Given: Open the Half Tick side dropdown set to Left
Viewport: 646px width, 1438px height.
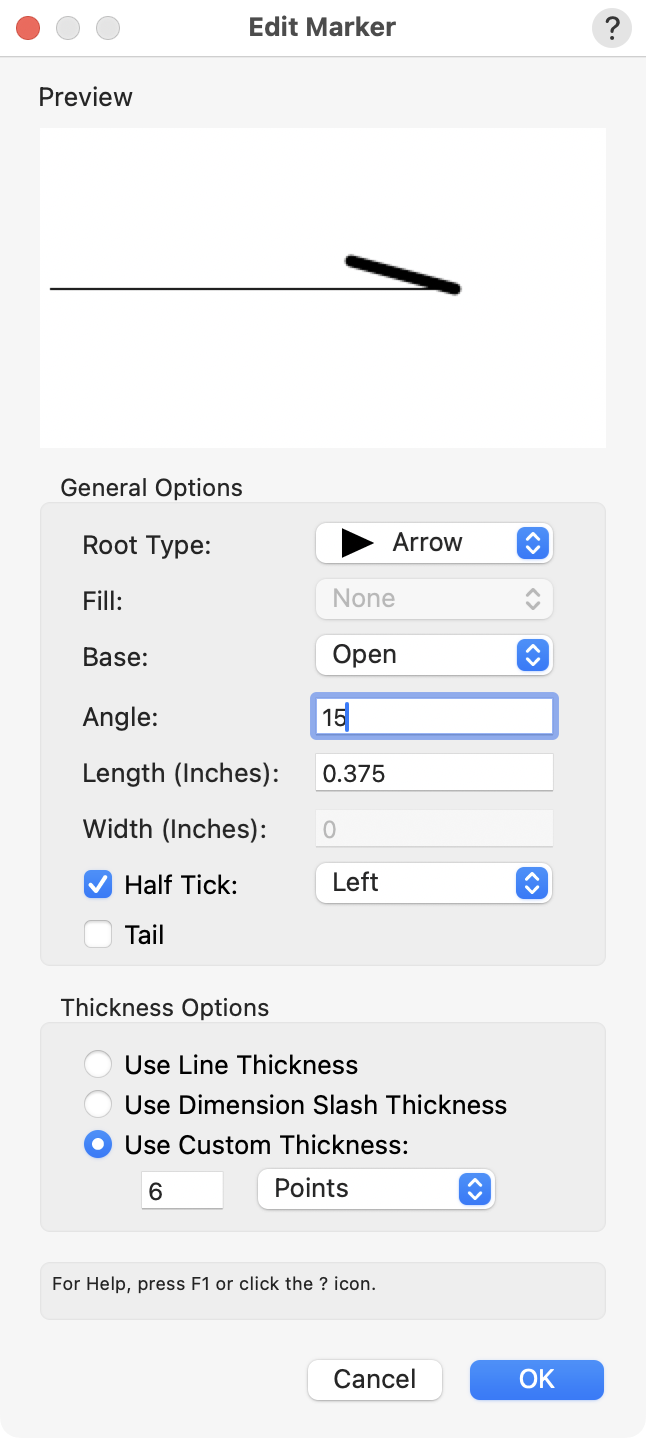Looking at the screenshot, I should [x=434, y=883].
